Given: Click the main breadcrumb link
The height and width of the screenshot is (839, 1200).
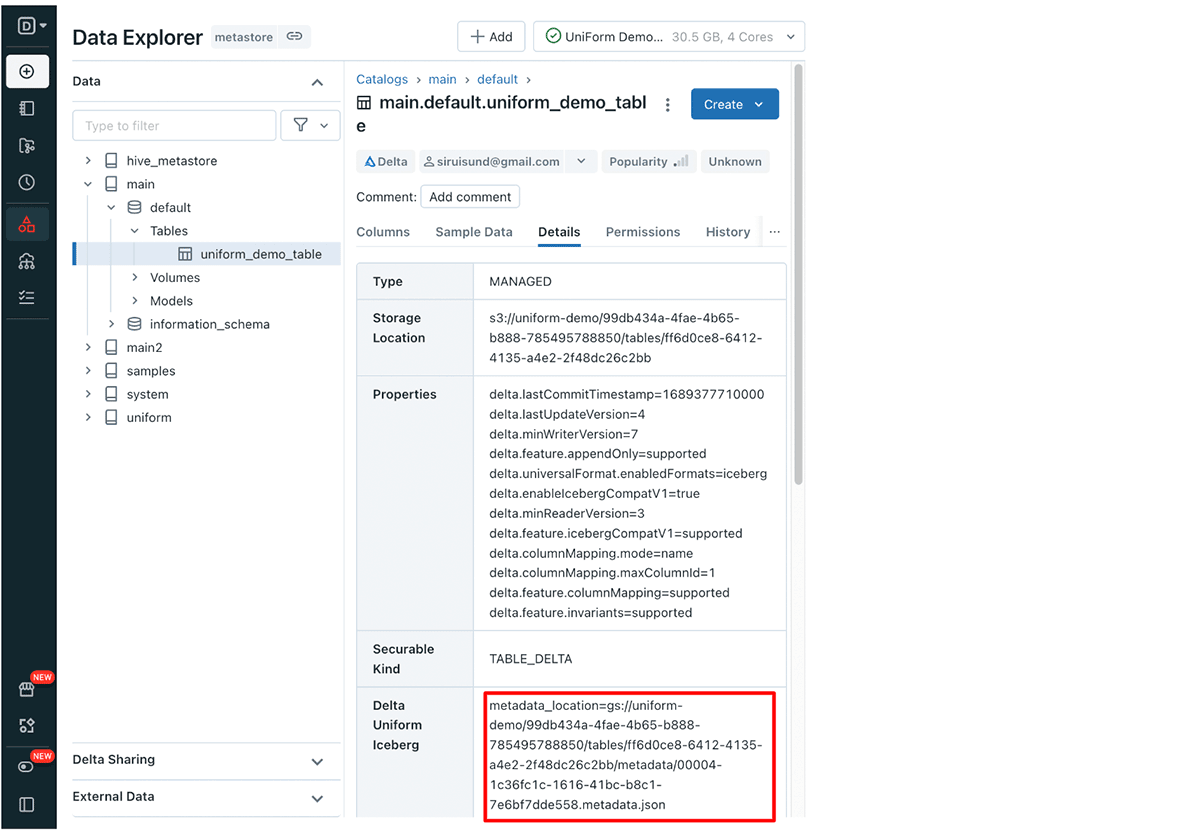Looking at the screenshot, I should pos(442,80).
